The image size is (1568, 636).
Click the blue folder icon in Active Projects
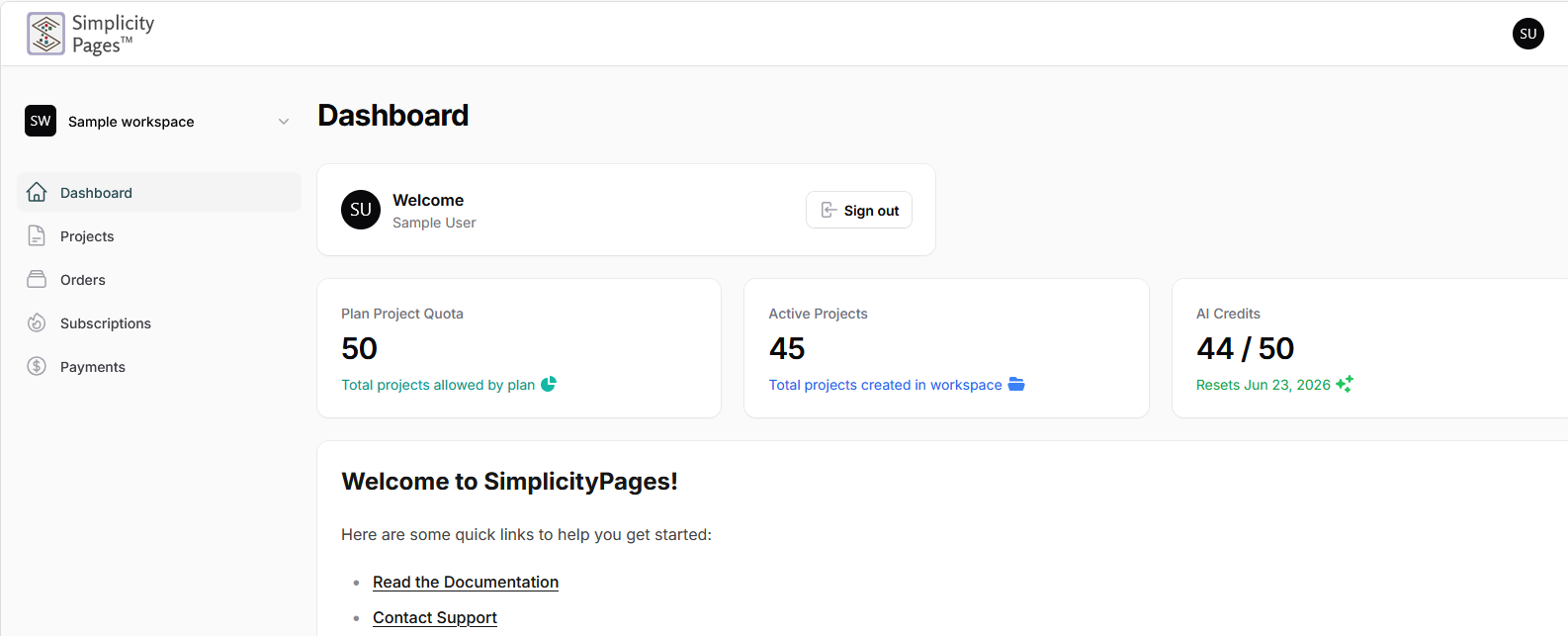(x=1016, y=384)
